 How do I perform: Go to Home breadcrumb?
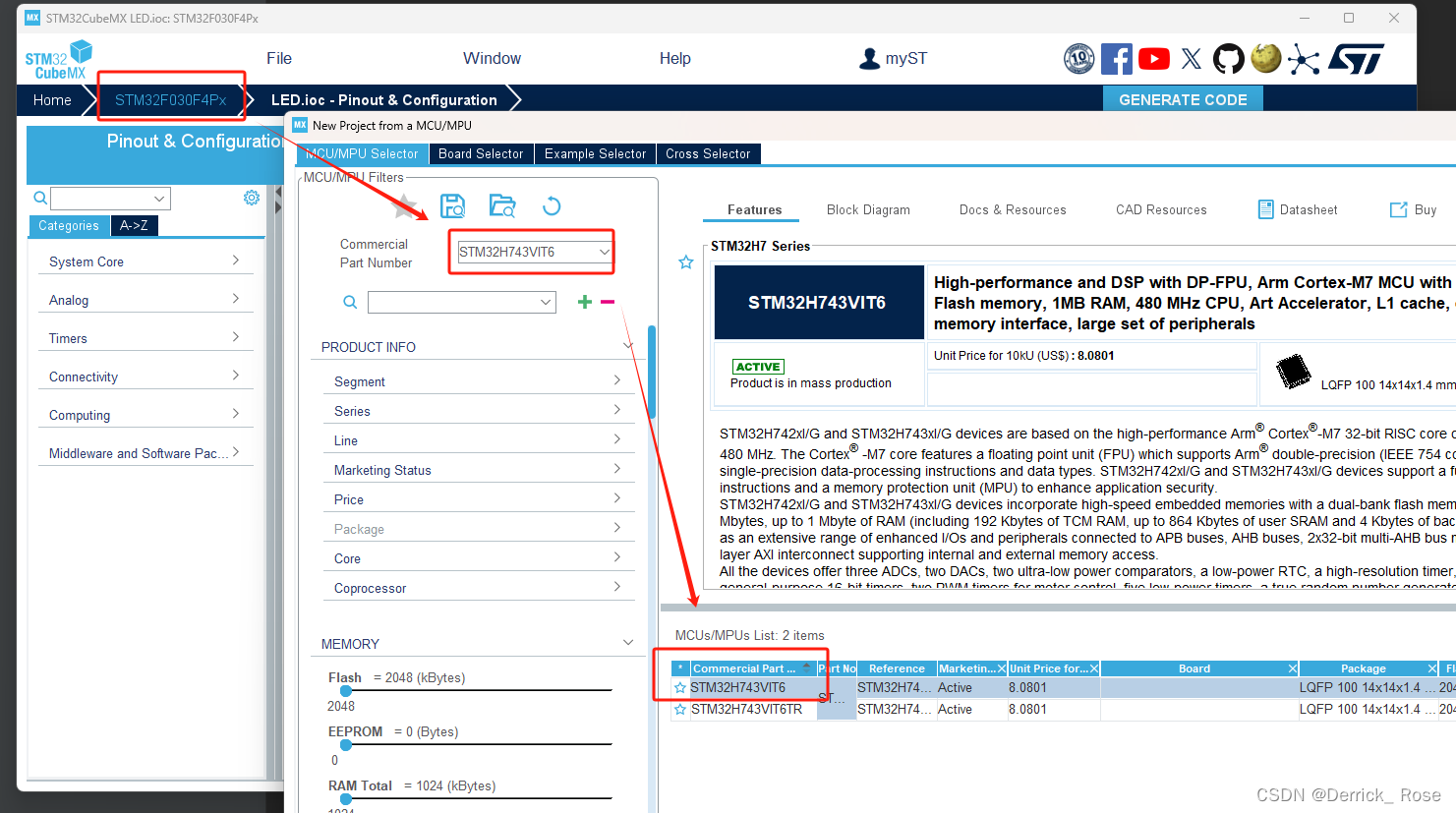(52, 100)
